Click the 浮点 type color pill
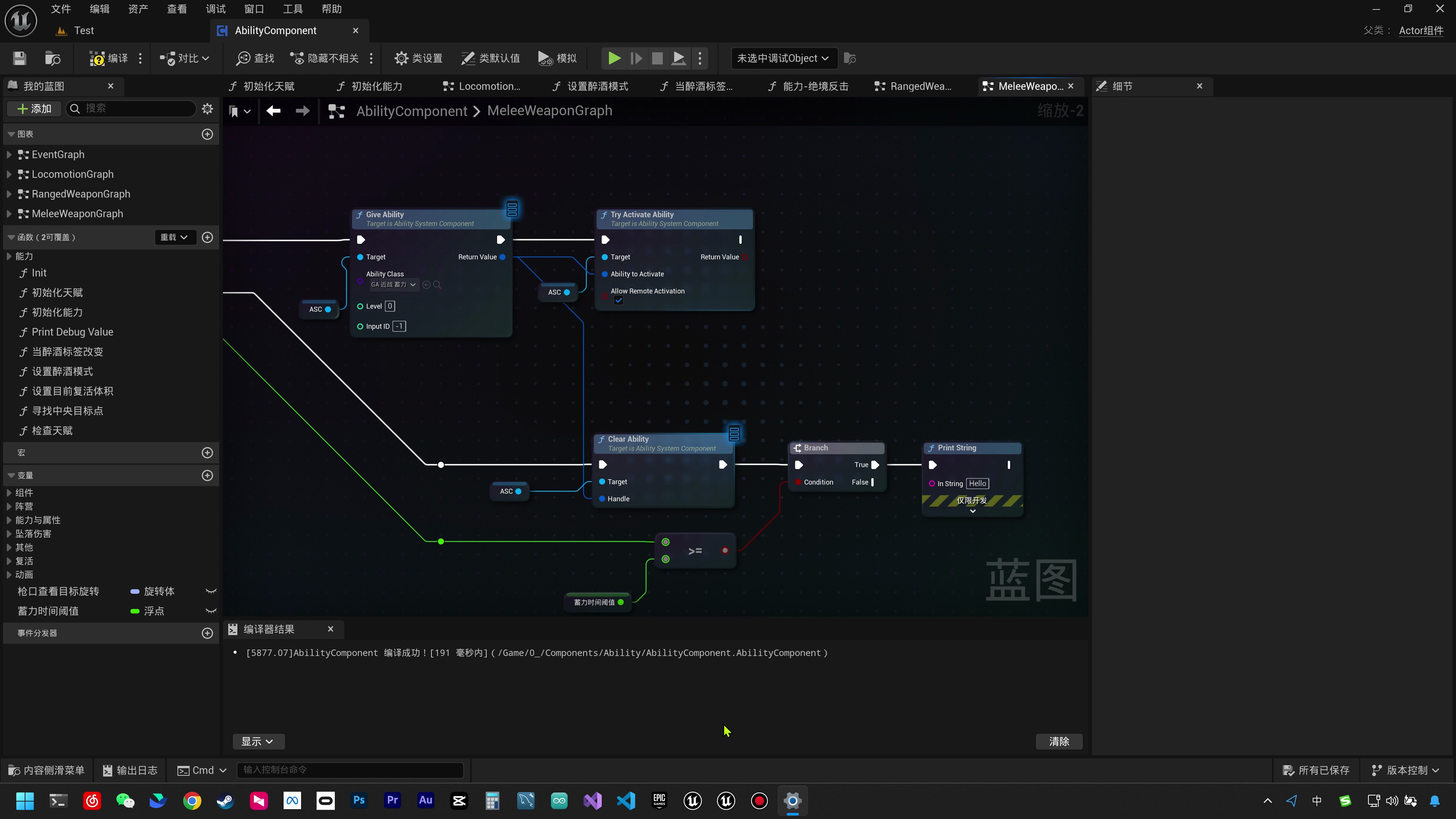 [x=135, y=612]
